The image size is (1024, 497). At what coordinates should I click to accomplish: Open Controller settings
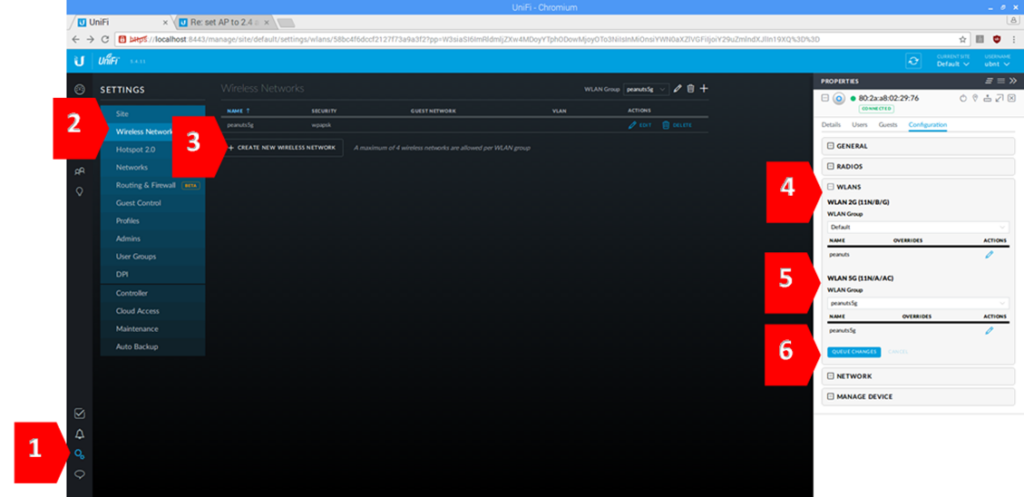click(153, 293)
